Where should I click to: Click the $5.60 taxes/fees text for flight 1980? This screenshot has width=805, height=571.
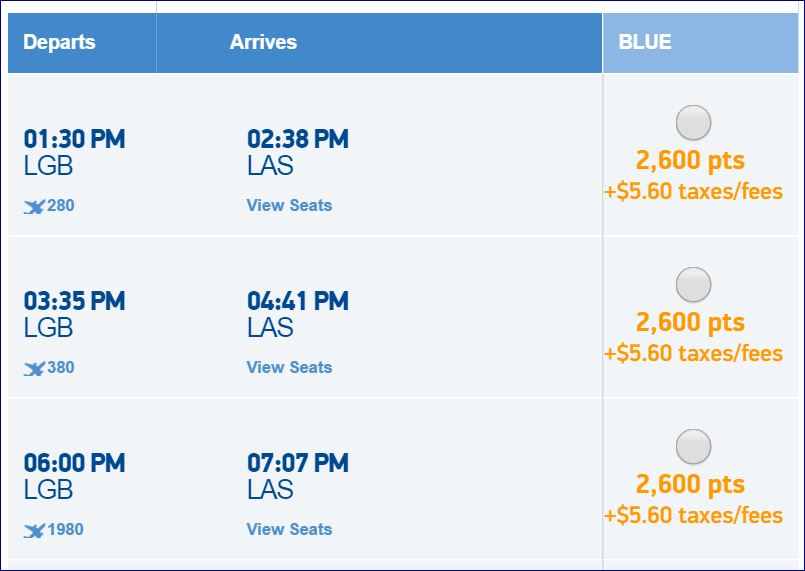point(693,516)
